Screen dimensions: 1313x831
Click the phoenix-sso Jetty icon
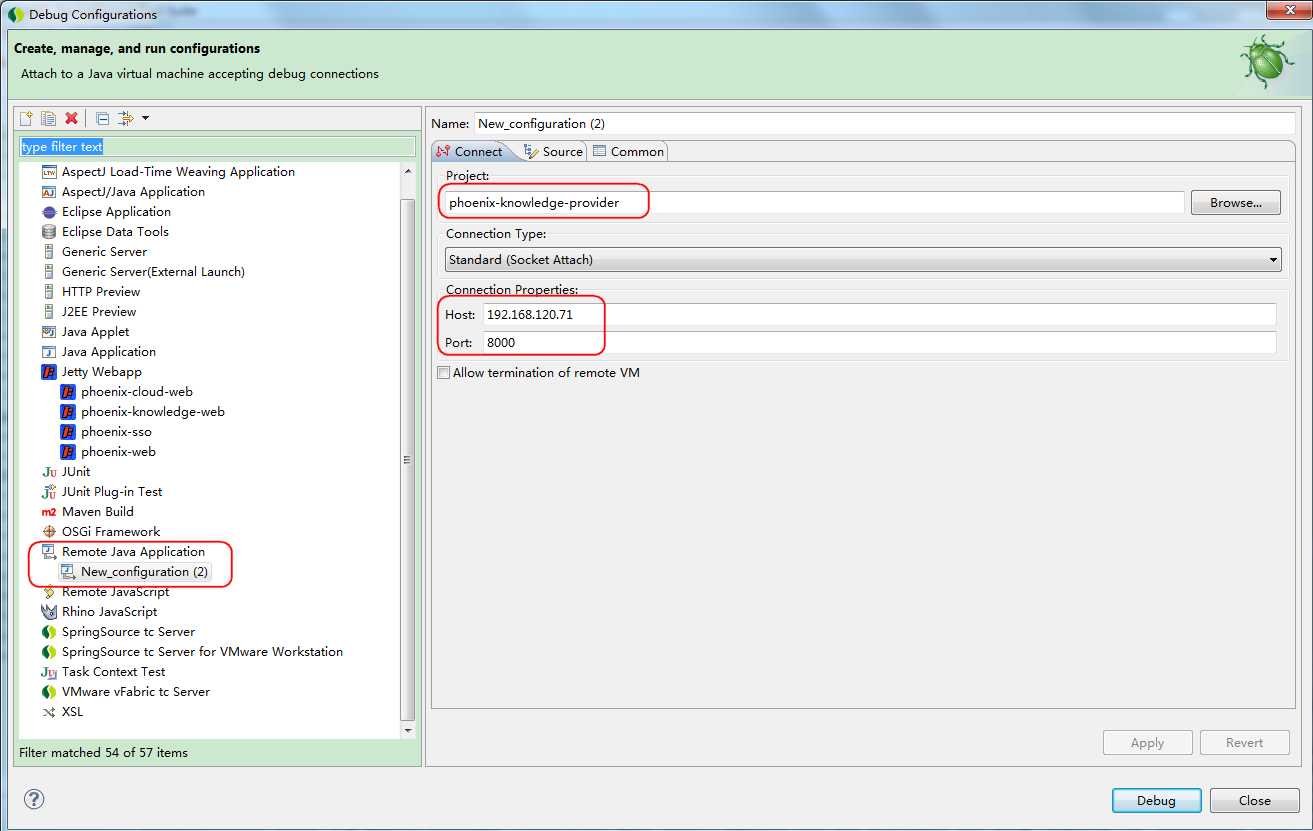(68, 432)
